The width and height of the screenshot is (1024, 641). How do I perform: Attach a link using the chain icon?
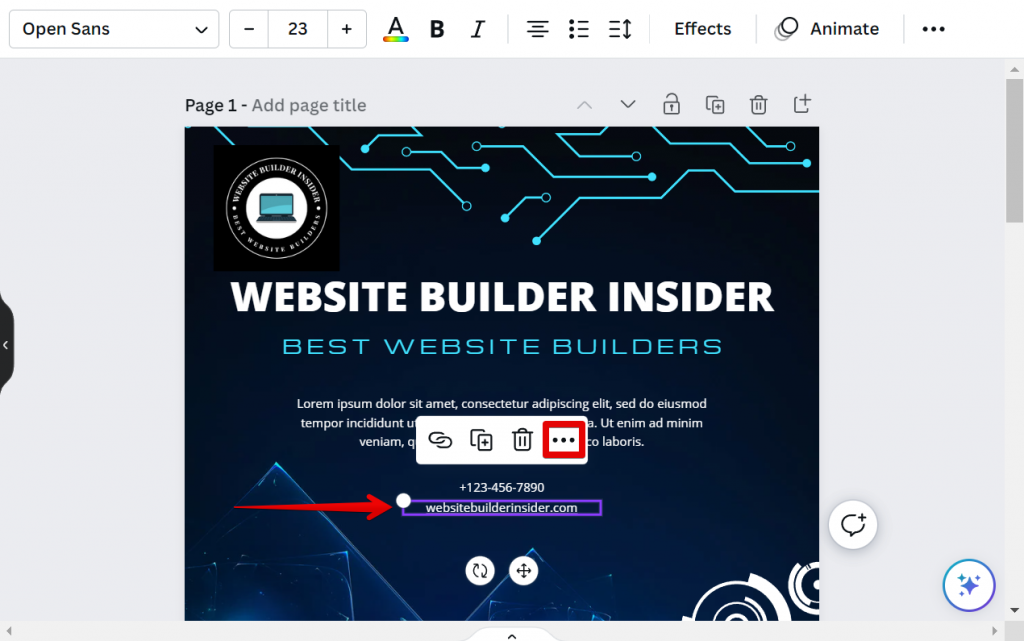(x=441, y=440)
